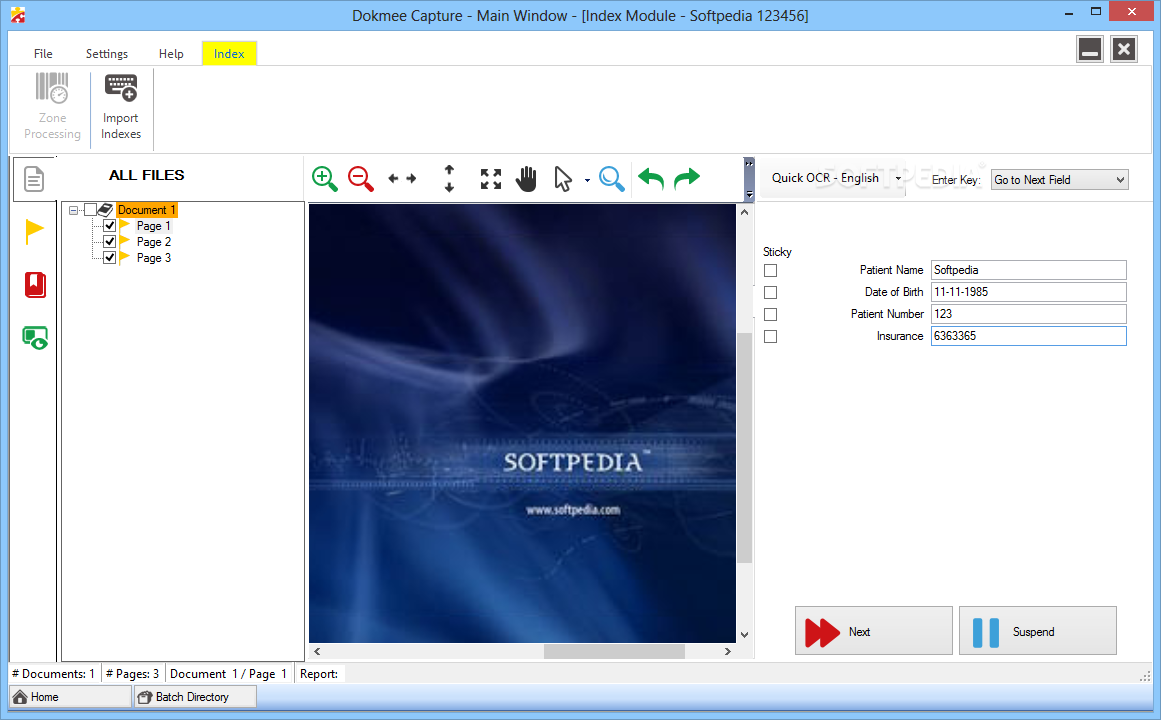Fit image to width
1161x720 pixels.
402,179
